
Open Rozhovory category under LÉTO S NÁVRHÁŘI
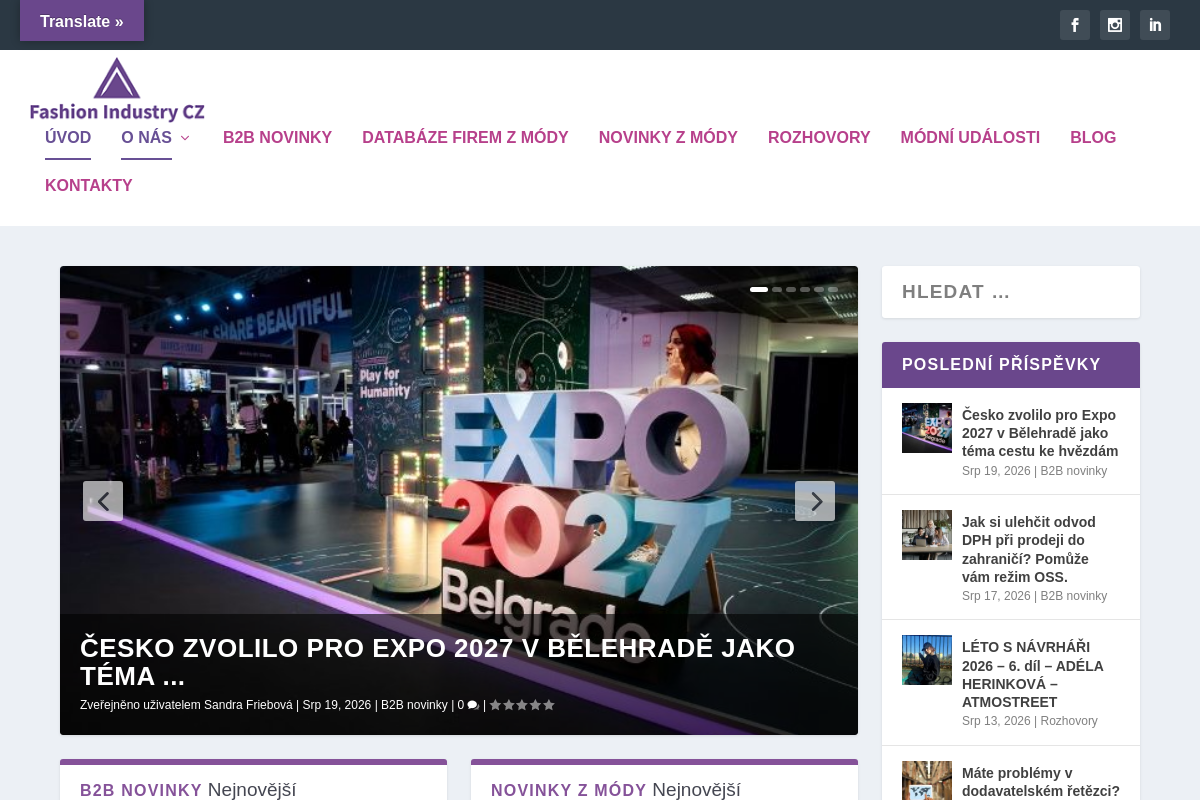coord(1069,721)
